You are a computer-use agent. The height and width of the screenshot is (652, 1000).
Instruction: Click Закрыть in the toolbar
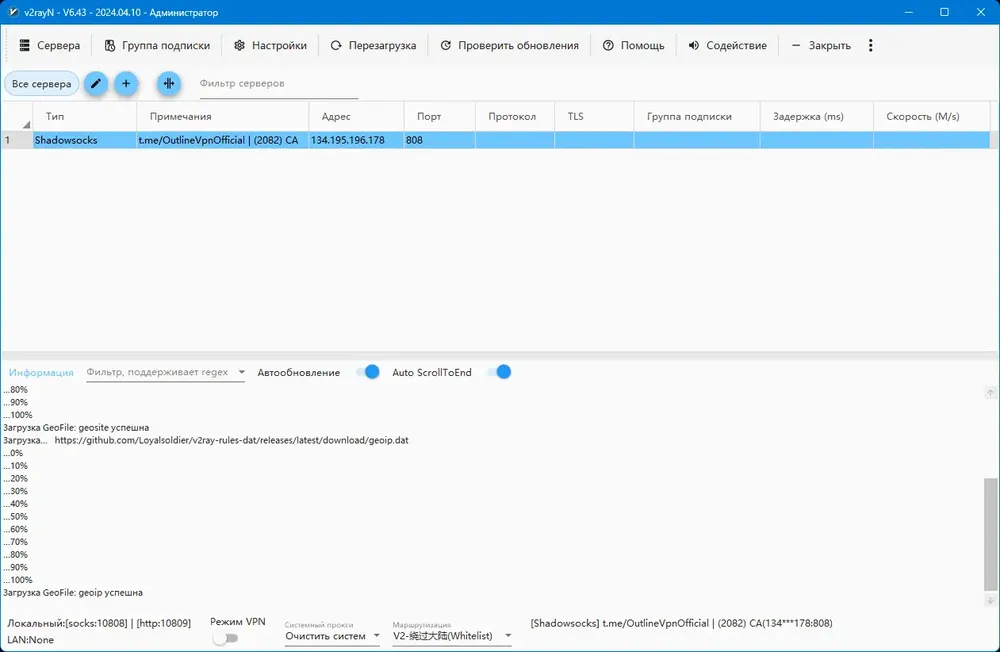(821, 45)
